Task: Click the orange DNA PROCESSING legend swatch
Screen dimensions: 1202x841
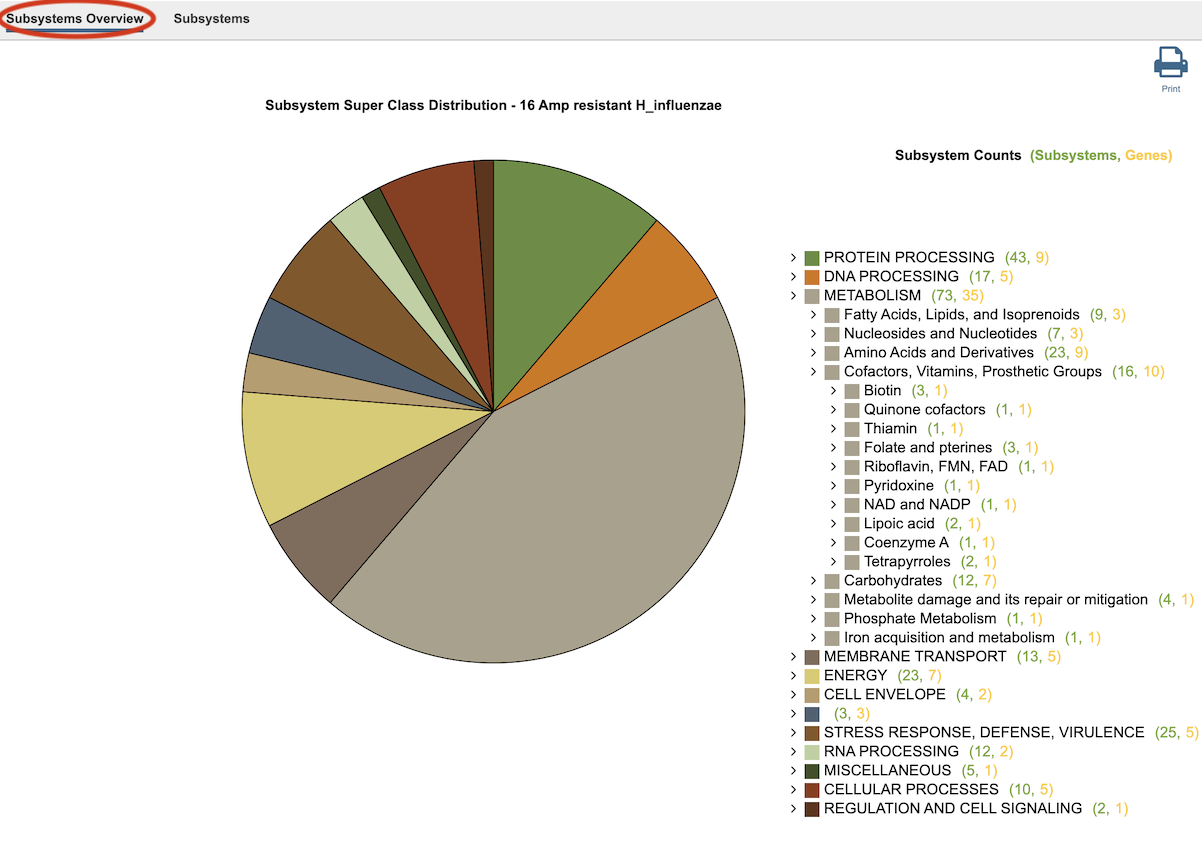Action: coord(812,277)
